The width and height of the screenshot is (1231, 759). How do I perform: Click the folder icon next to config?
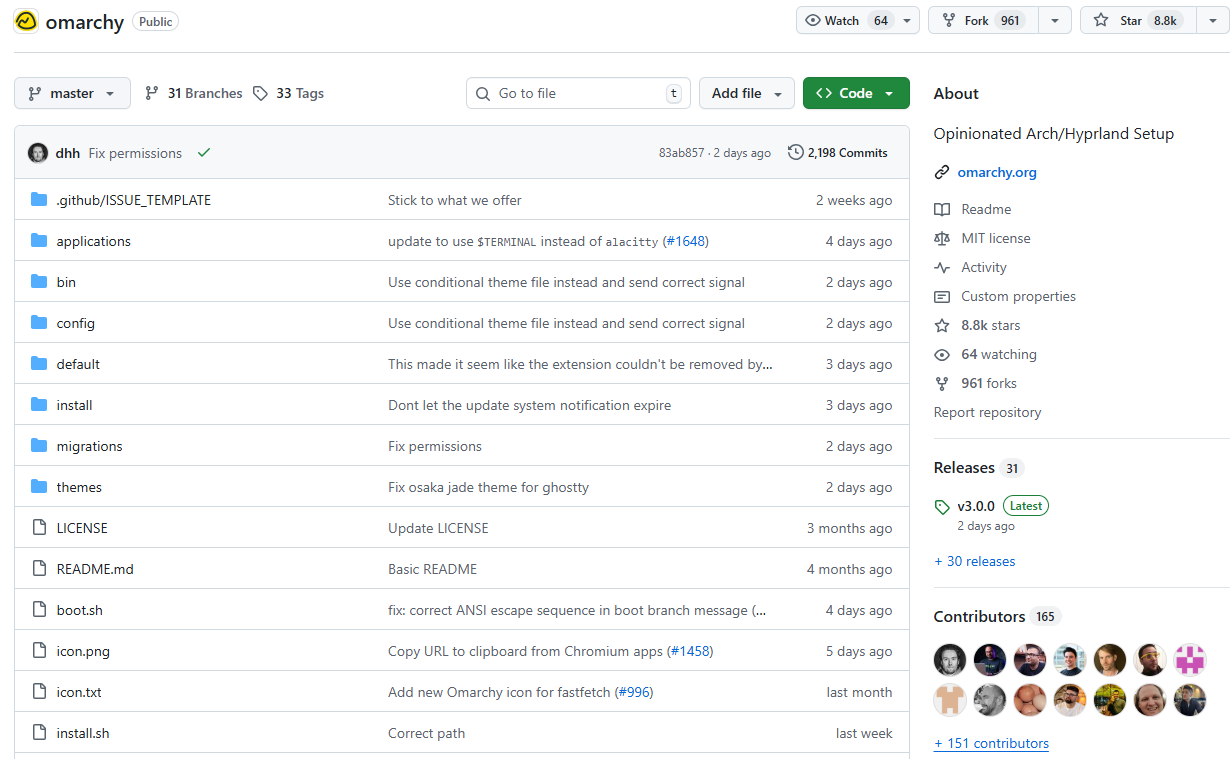point(39,323)
